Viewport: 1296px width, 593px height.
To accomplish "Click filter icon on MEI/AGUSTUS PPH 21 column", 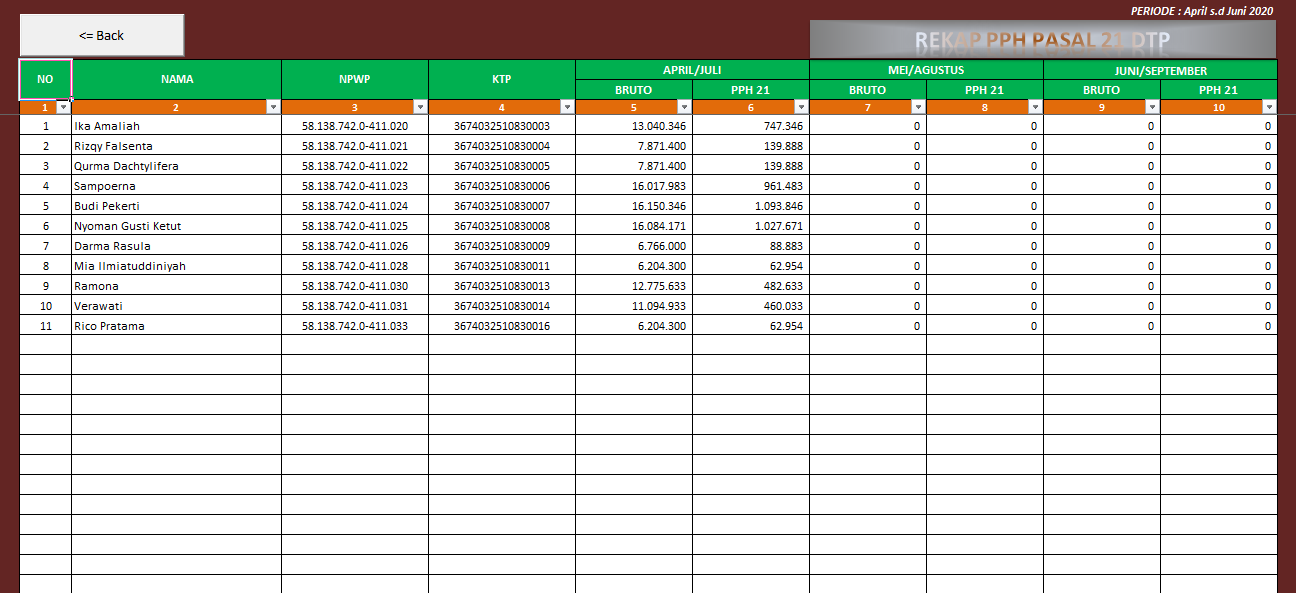I will coord(1034,106).
